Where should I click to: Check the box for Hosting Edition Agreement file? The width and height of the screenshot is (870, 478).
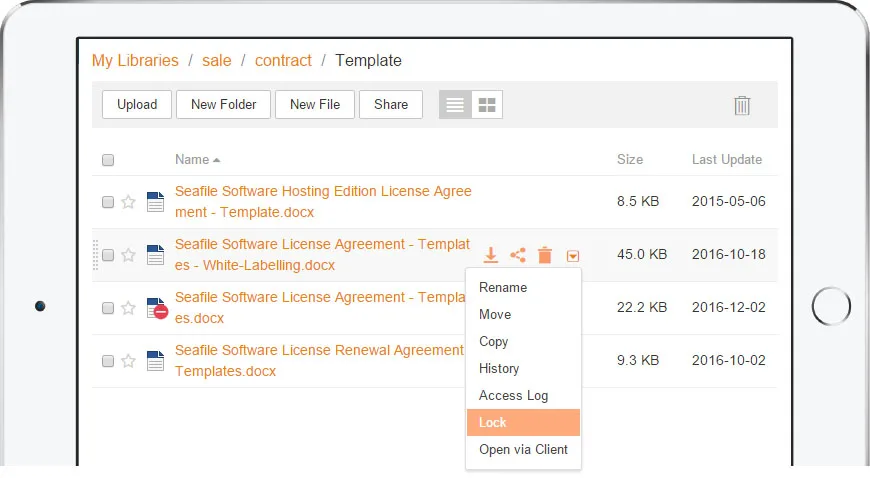pos(108,202)
